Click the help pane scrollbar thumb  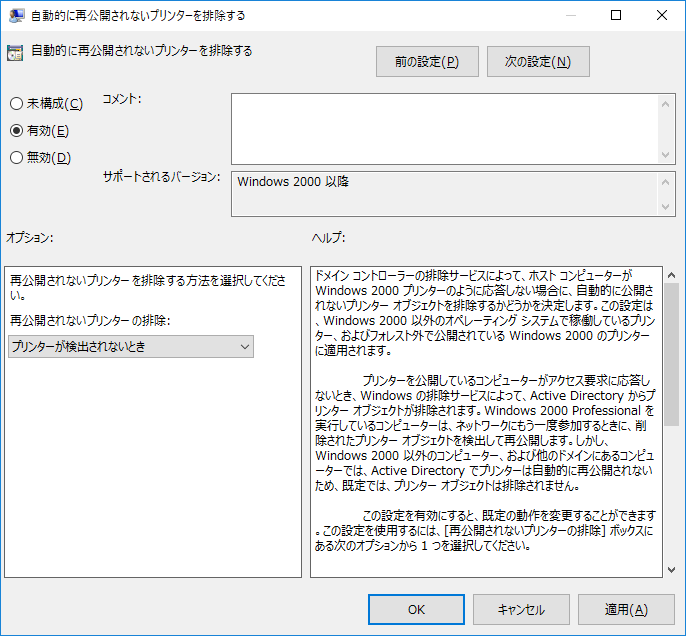click(672, 354)
